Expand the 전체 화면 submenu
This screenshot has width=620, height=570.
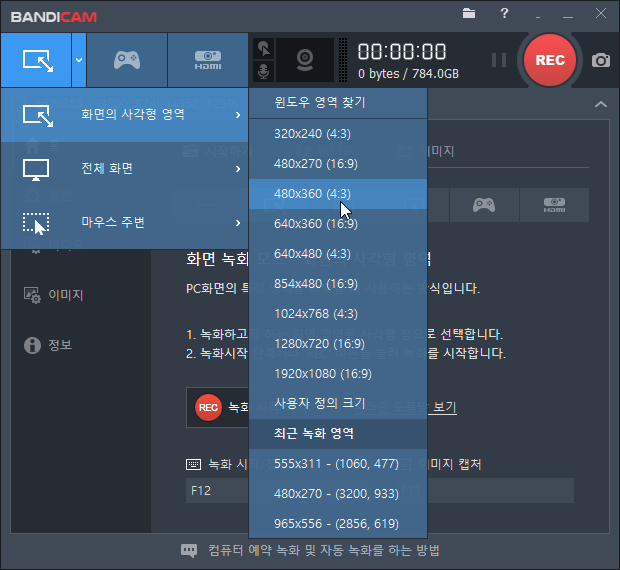[x=125, y=169]
